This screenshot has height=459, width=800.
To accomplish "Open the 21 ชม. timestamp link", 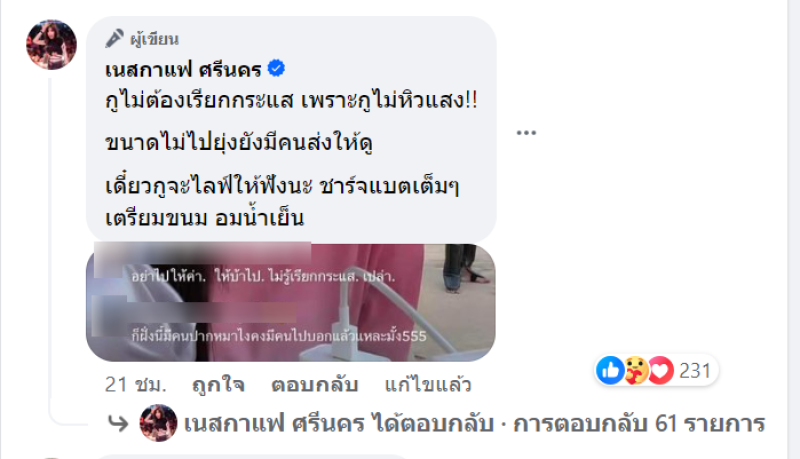I will pos(136,385).
